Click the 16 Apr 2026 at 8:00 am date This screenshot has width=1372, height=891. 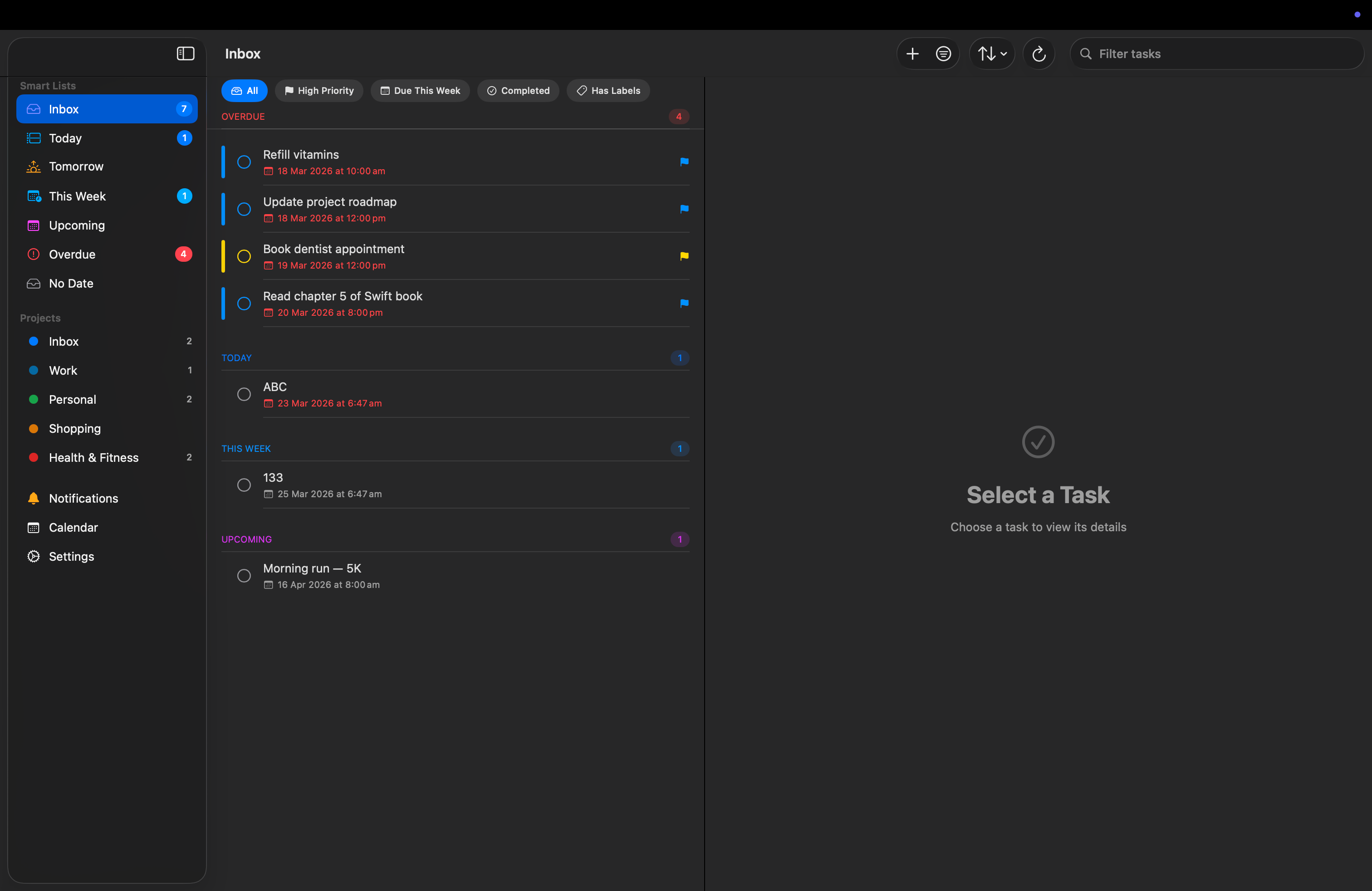(x=328, y=584)
